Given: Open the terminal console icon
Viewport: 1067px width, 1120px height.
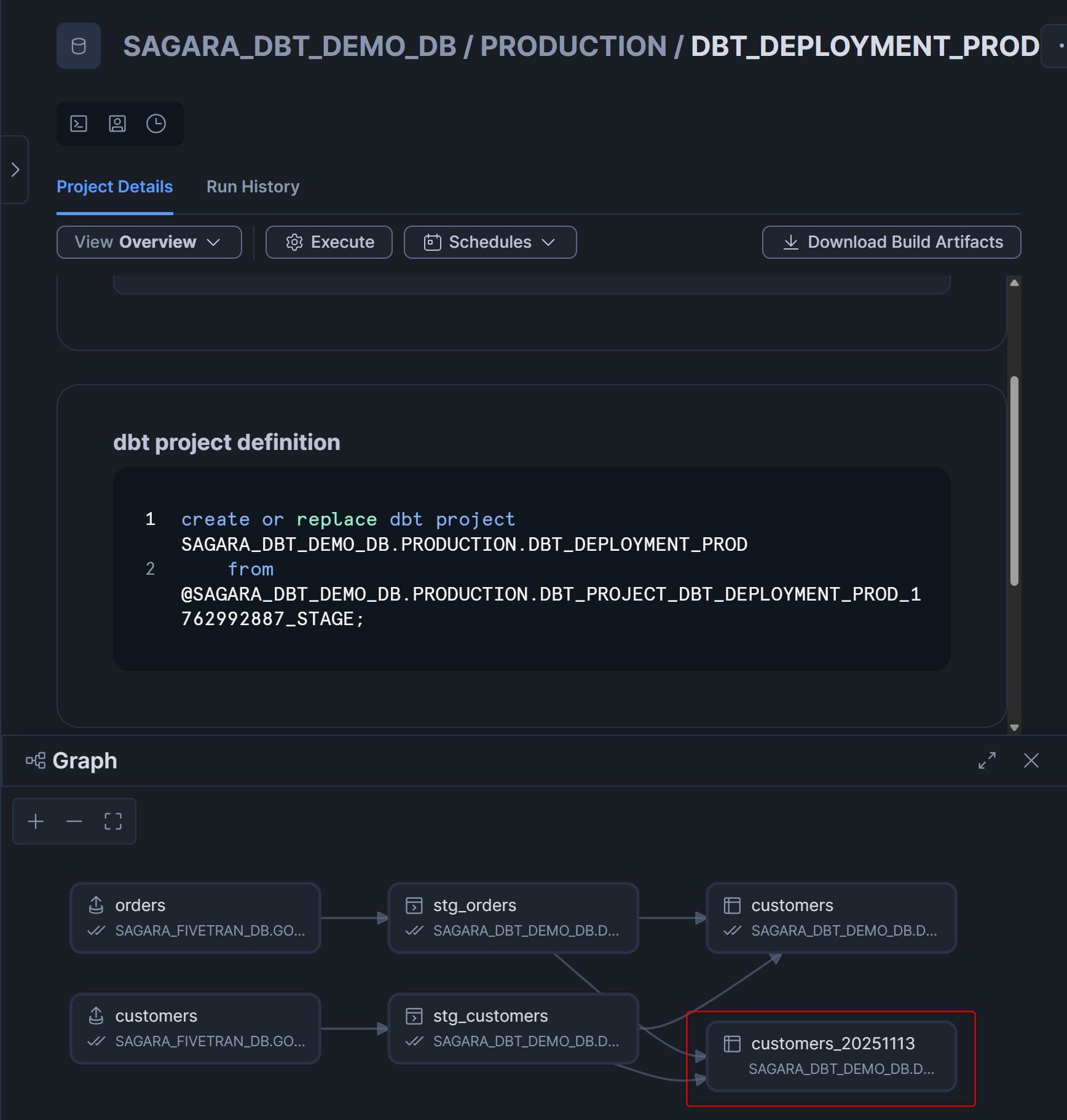Looking at the screenshot, I should (x=79, y=124).
